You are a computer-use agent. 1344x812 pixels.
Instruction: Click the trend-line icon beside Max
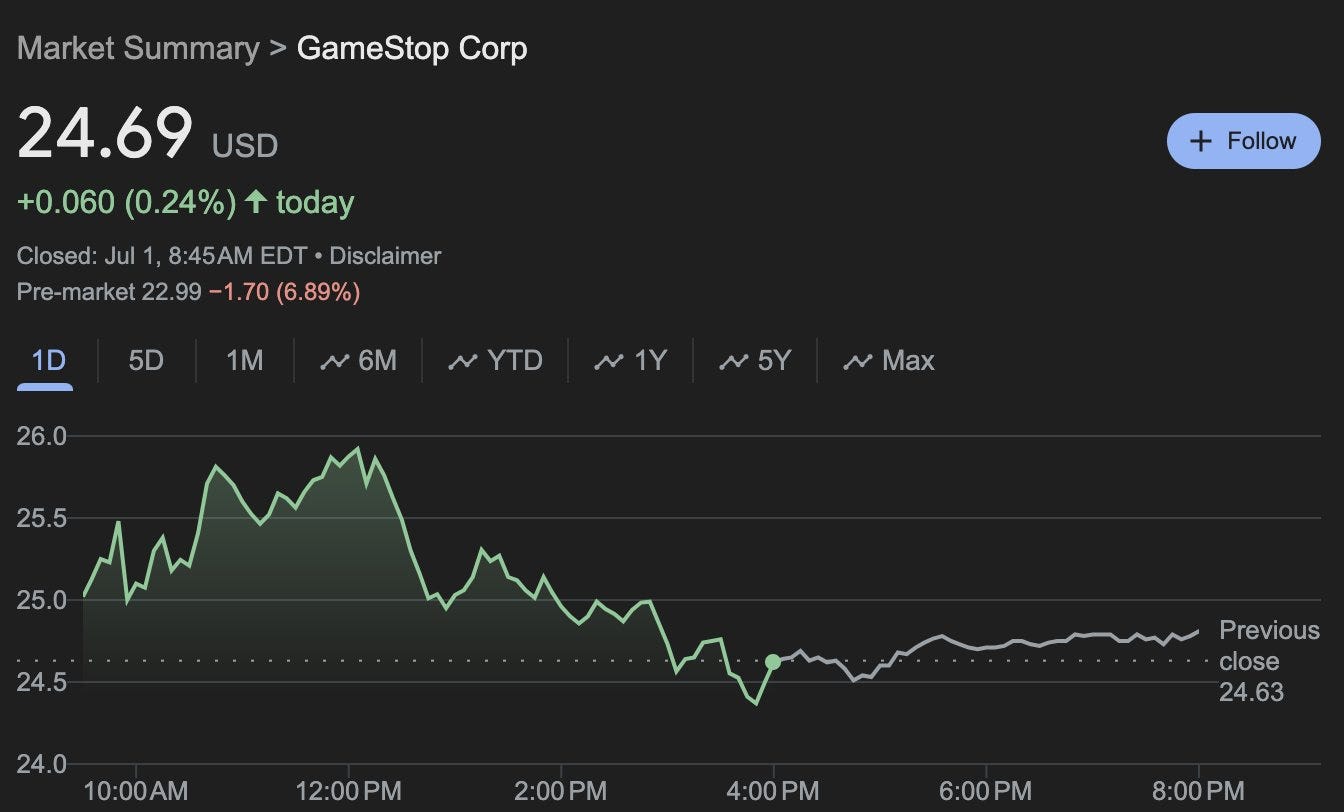click(857, 362)
